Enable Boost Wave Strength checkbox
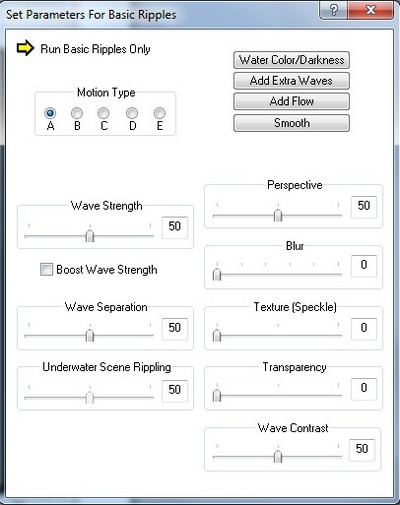The width and height of the screenshot is (400, 505). pos(46,269)
